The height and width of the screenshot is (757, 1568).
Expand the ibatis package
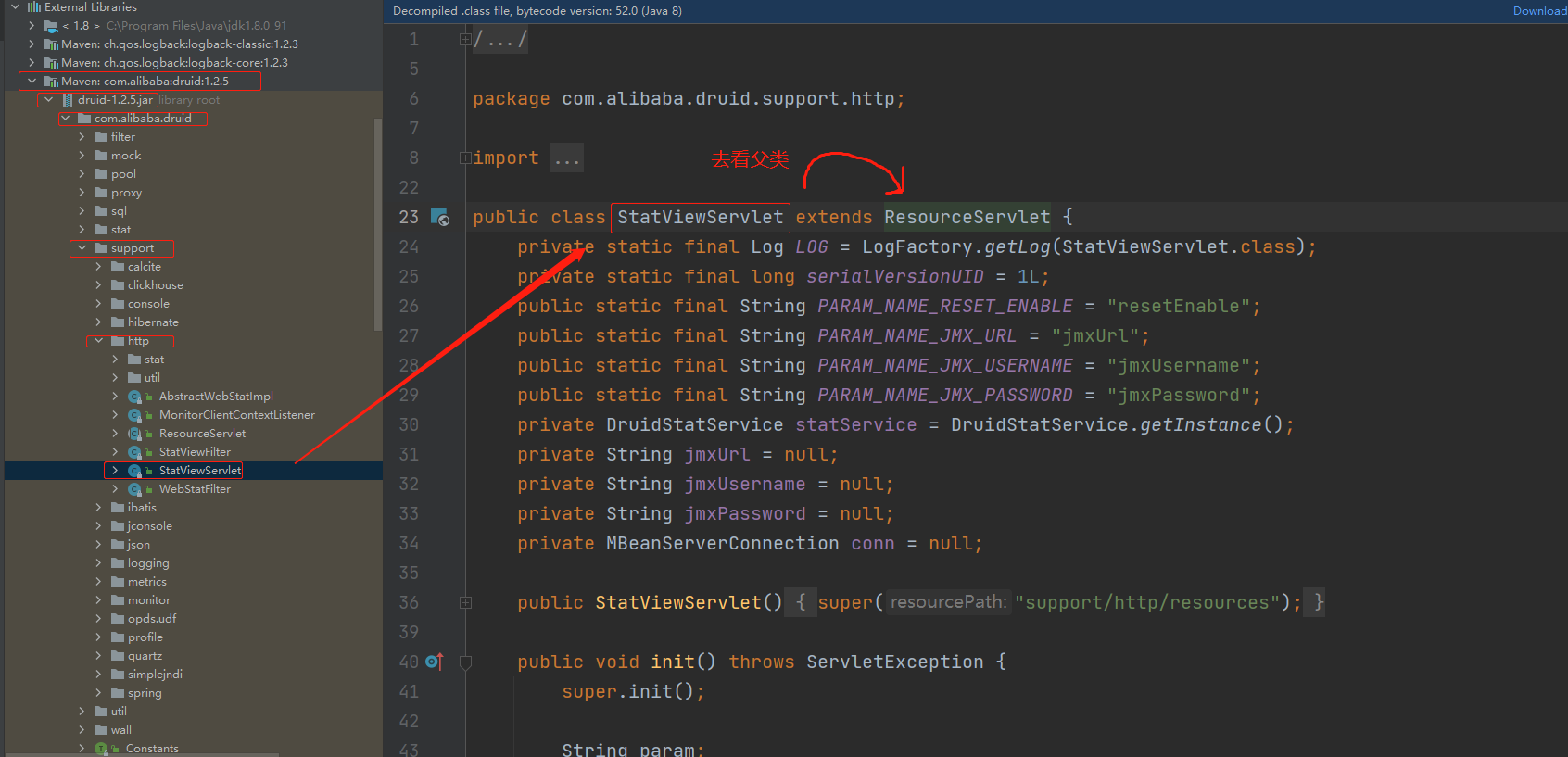click(98, 508)
